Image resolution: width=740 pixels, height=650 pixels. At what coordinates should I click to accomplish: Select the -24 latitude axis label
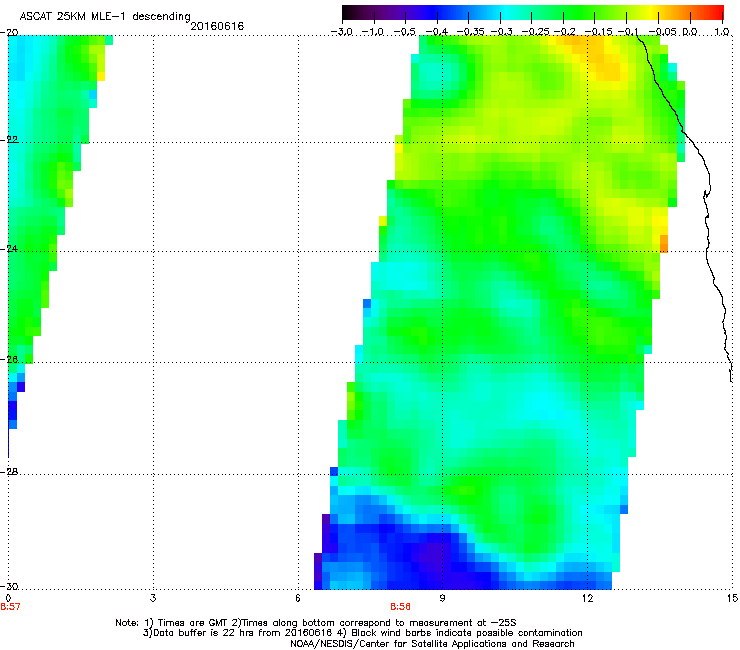[x=9, y=249]
